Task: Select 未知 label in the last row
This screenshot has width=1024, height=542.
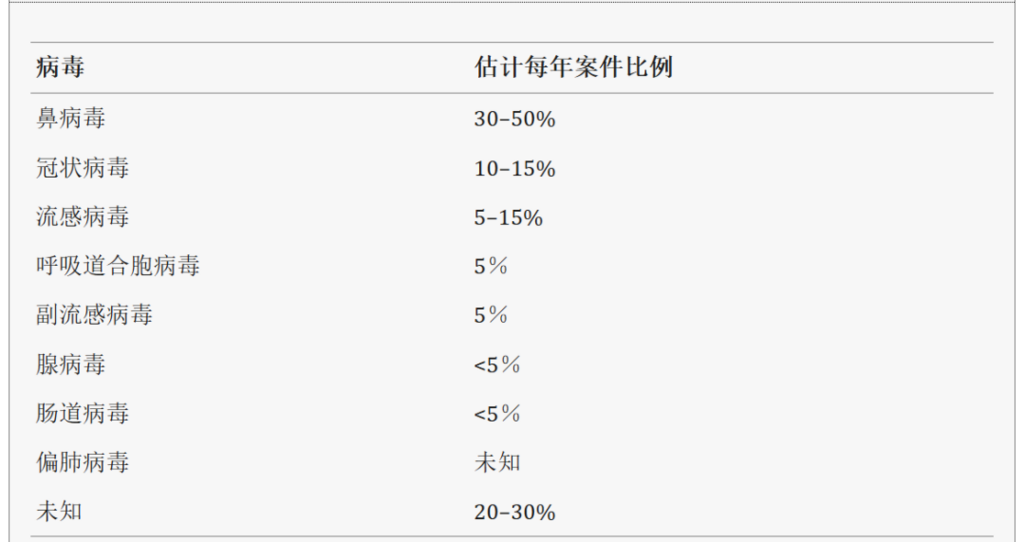Action: click(x=60, y=511)
